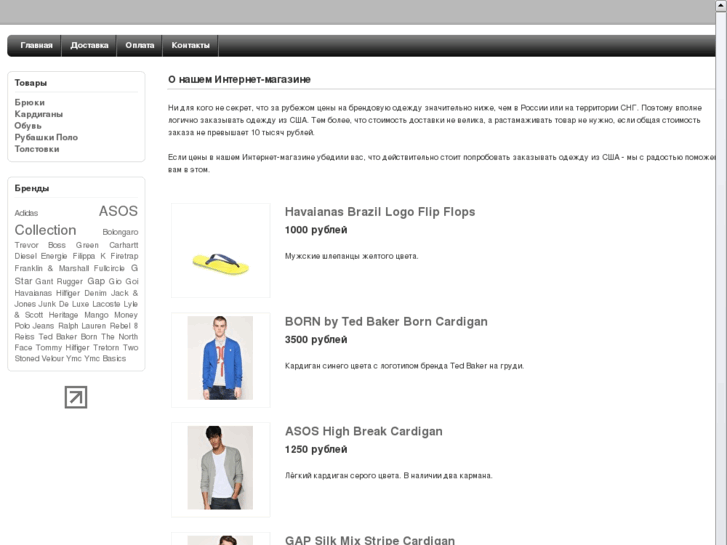Open ASOS High Break Cardigan title
The width and height of the screenshot is (727, 545).
pyautogui.click(x=364, y=431)
